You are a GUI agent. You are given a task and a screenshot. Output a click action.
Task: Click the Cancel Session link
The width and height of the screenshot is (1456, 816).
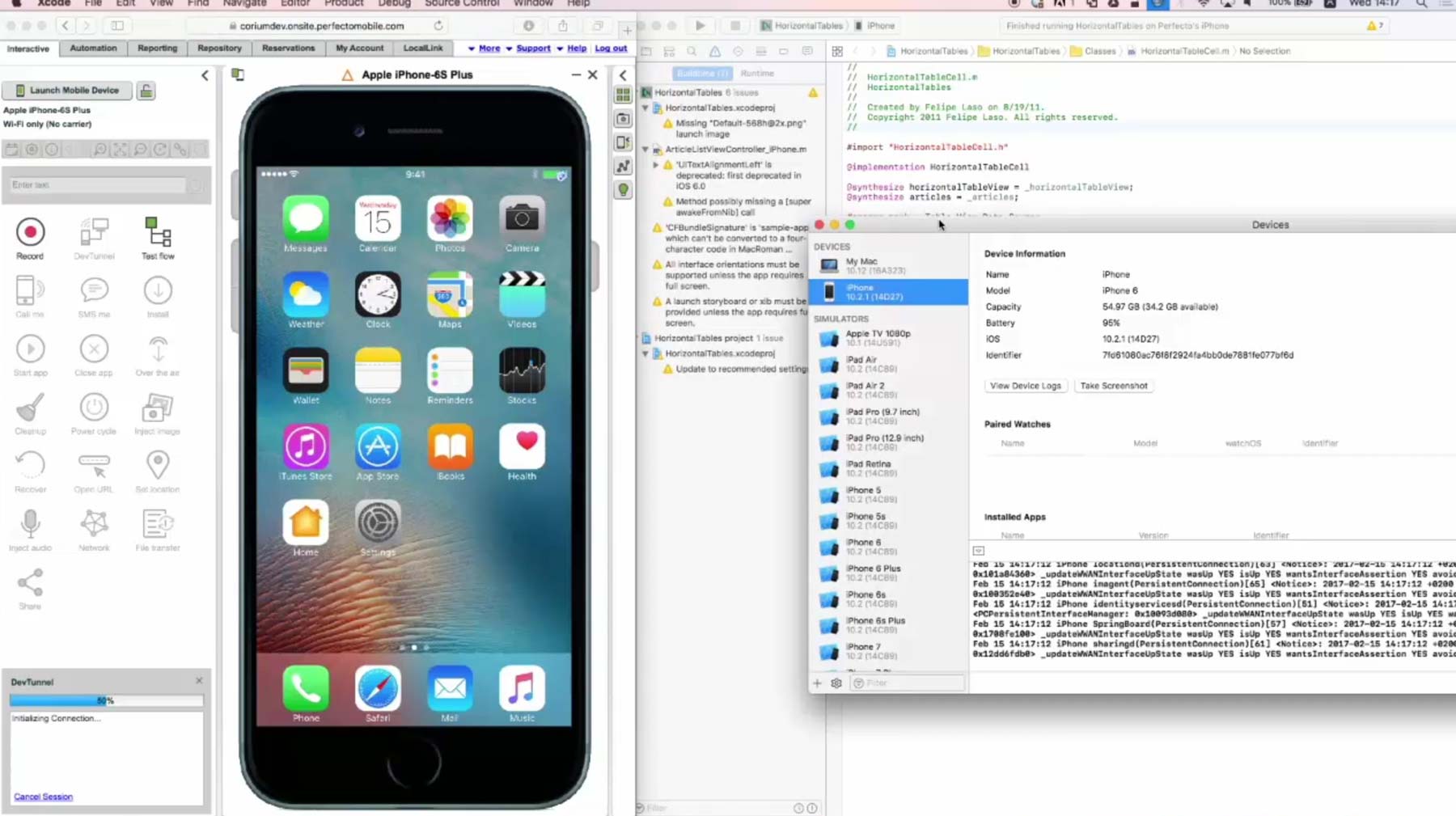click(x=43, y=797)
